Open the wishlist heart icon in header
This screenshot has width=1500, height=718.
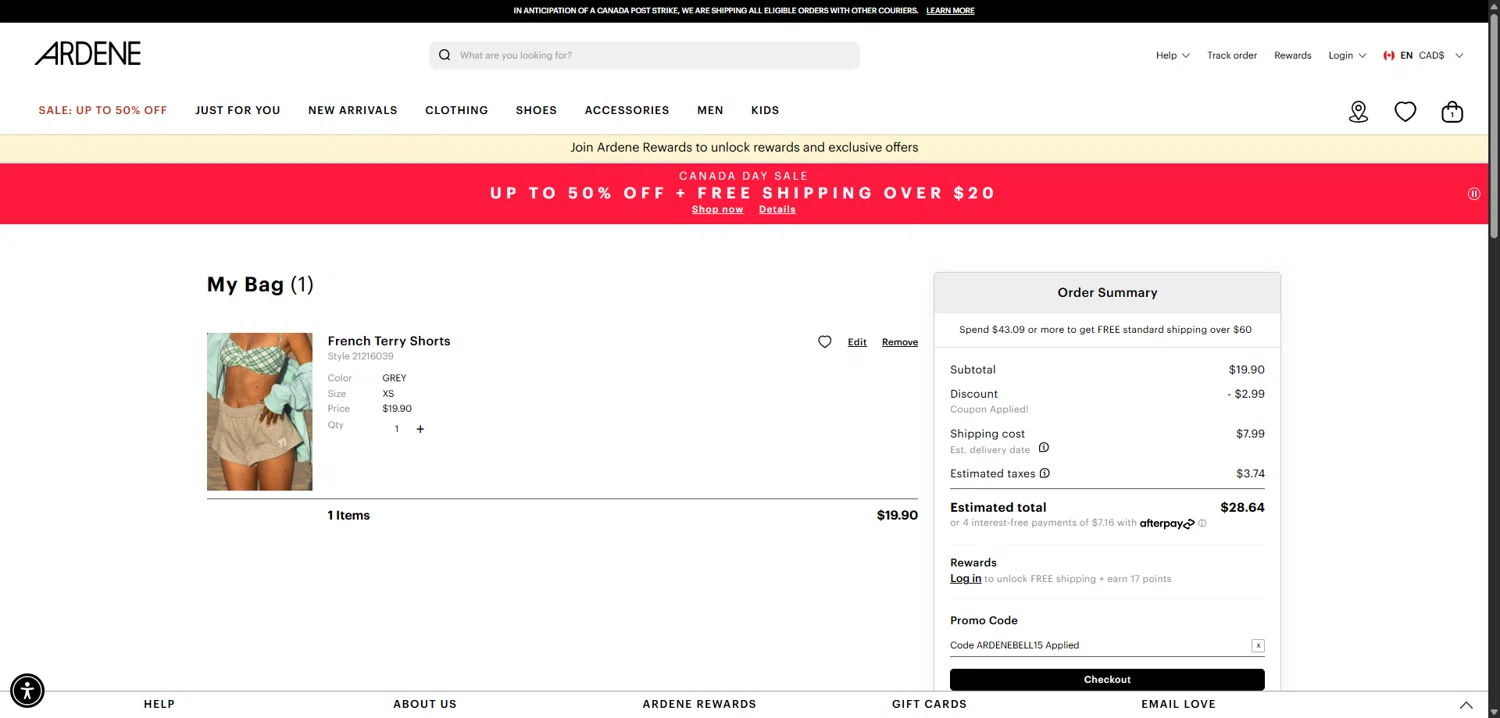coord(1405,112)
